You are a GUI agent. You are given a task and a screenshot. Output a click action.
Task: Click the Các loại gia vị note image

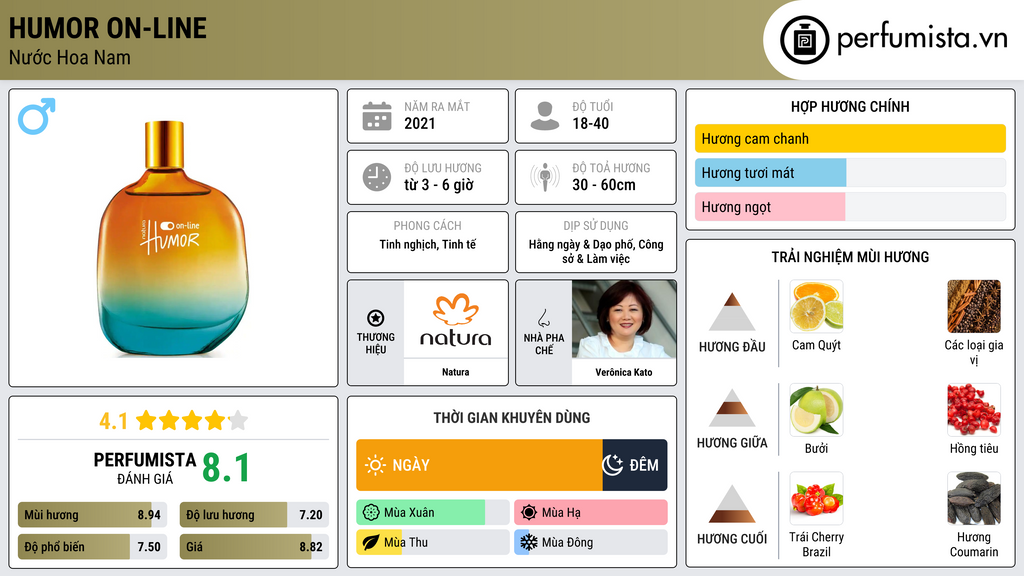(x=974, y=306)
